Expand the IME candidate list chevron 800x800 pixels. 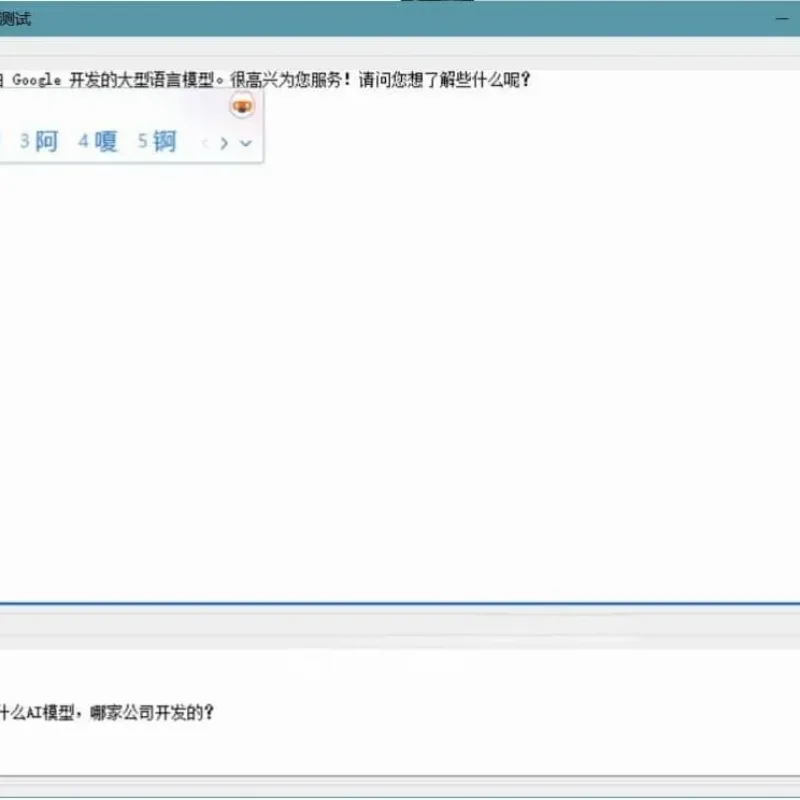246,143
